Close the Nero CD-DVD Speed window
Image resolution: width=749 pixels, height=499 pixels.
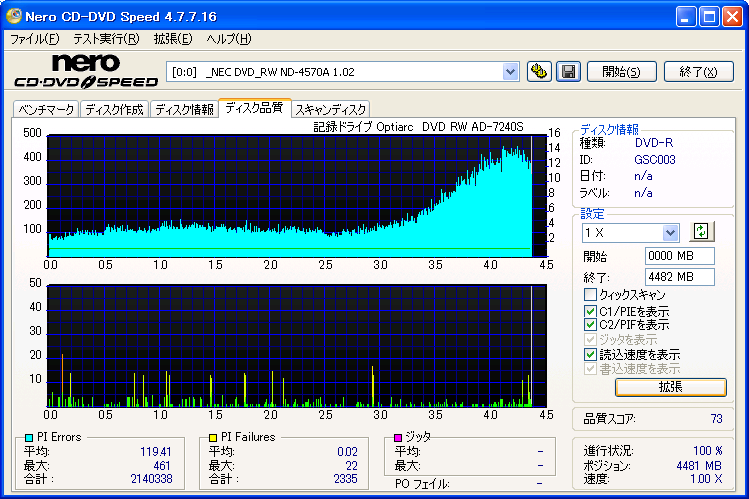732,17
